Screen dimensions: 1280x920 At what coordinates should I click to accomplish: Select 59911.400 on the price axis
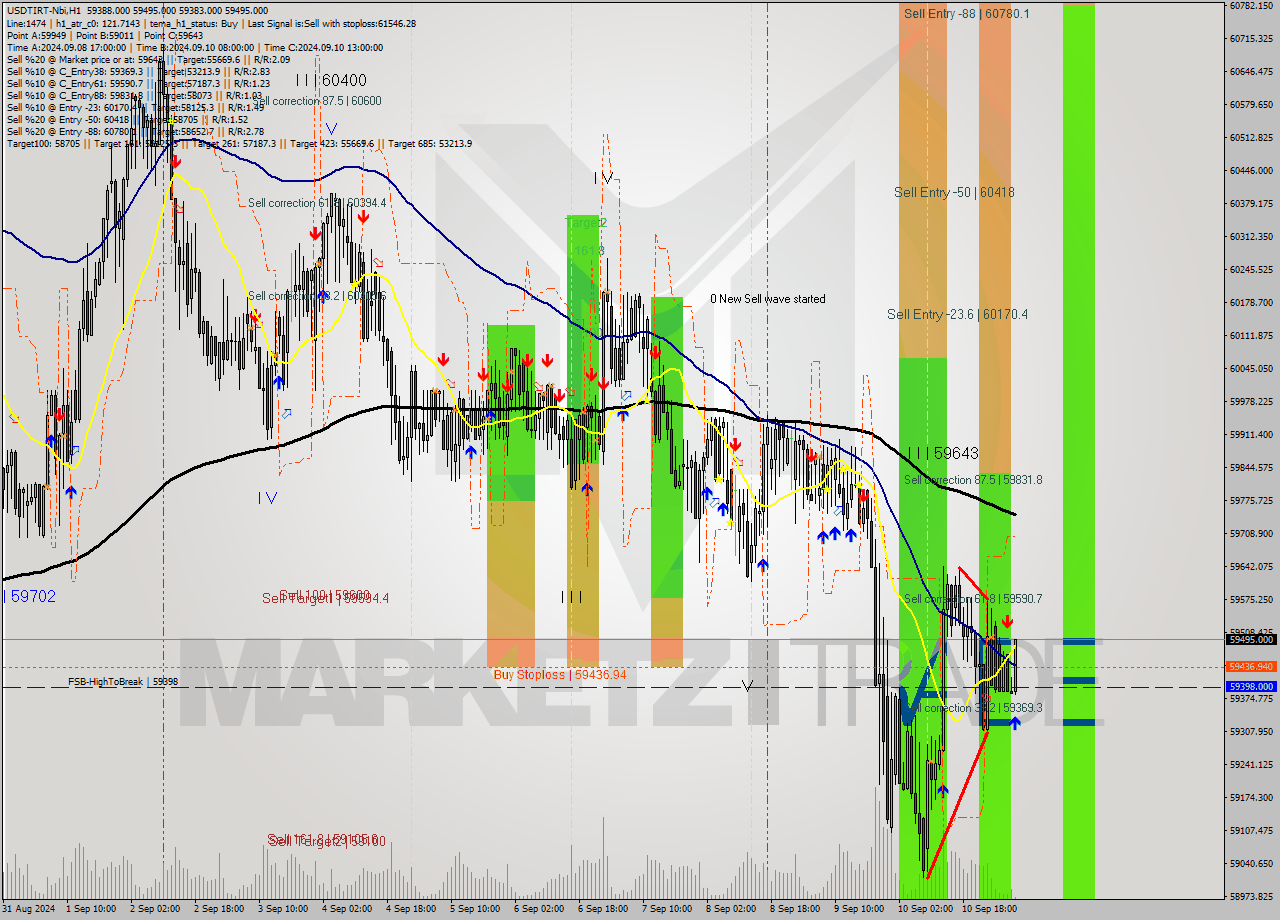1250,434
